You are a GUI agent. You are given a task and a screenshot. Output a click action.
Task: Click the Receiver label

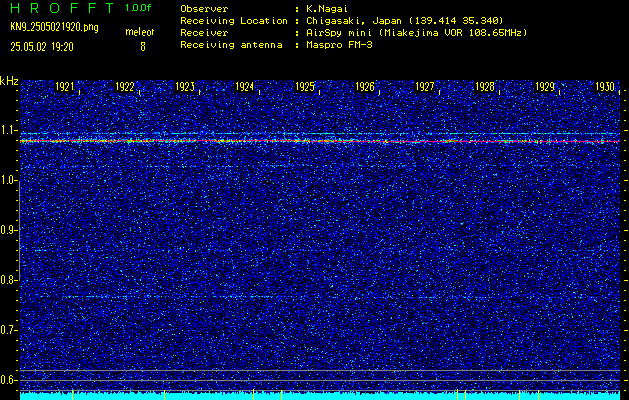click(x=204, y=33)
